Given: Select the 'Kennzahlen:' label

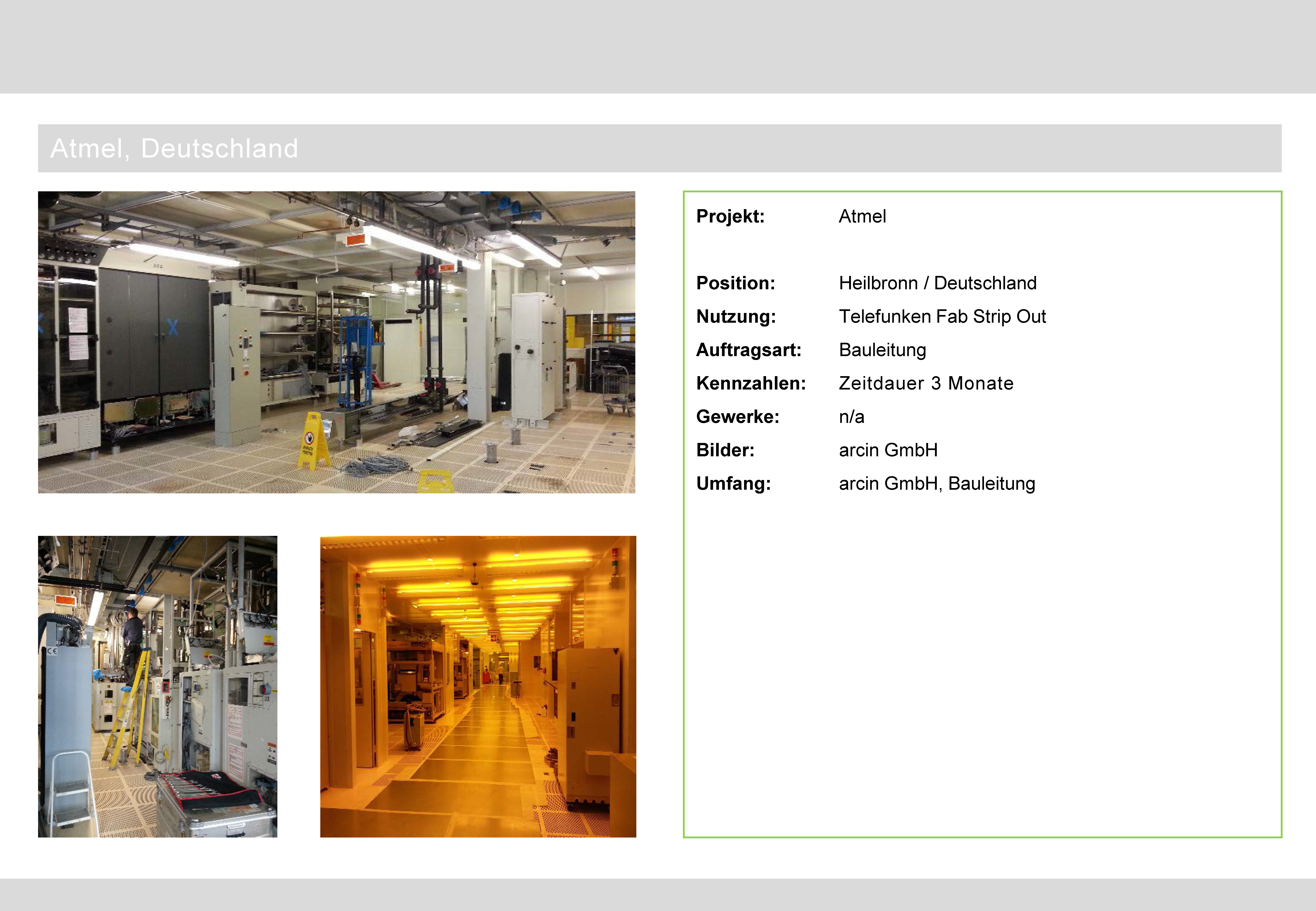Looking at the screenshot, I should (x=751, y=384).
